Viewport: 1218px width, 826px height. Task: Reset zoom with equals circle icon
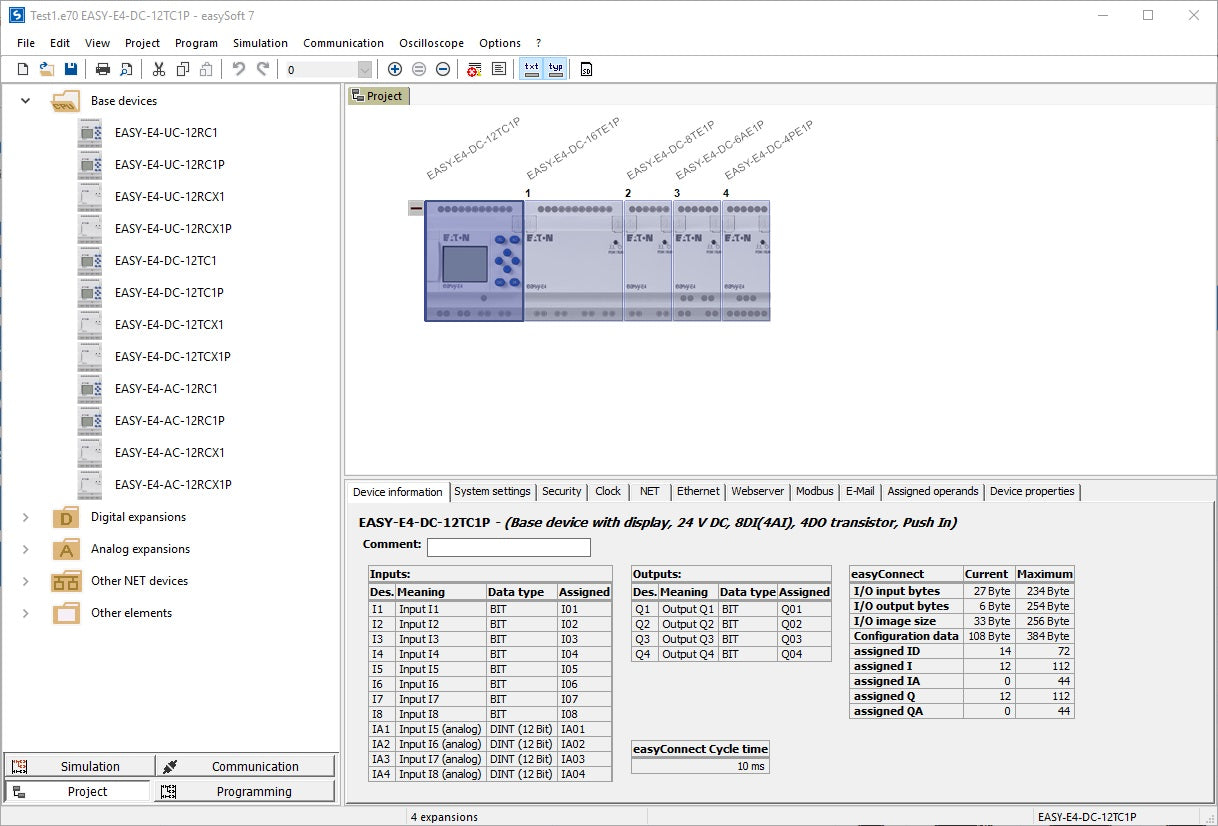(x=419, y=69)
